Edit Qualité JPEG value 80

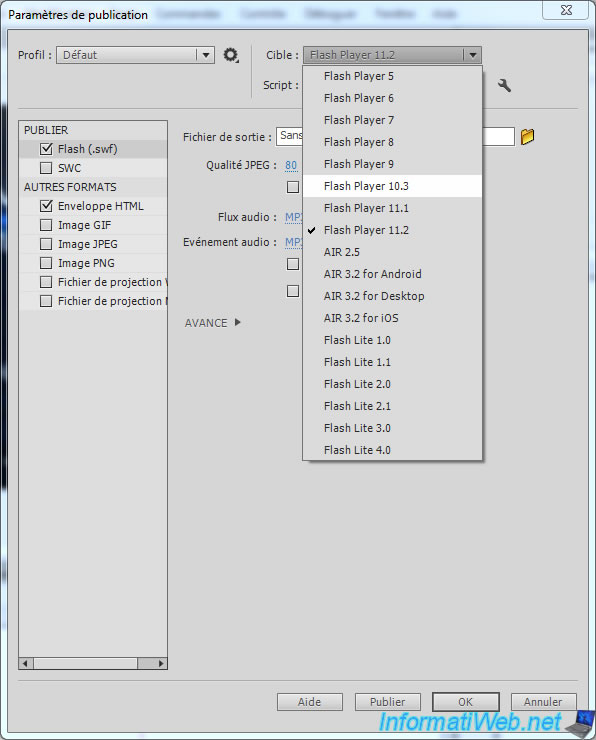(x=291, y=165)
